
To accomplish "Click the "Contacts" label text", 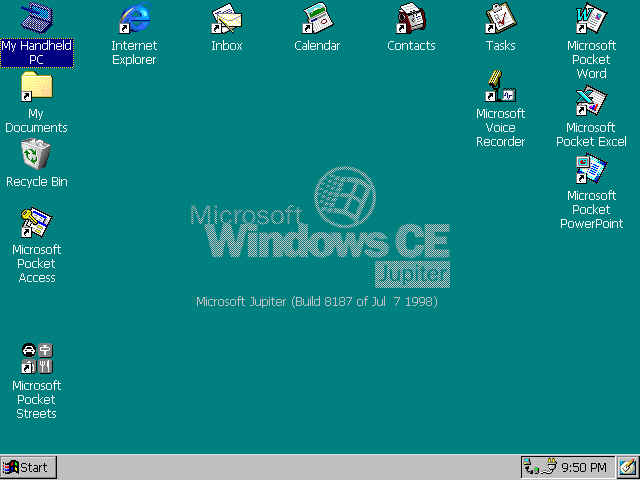I will click(411, 46).
